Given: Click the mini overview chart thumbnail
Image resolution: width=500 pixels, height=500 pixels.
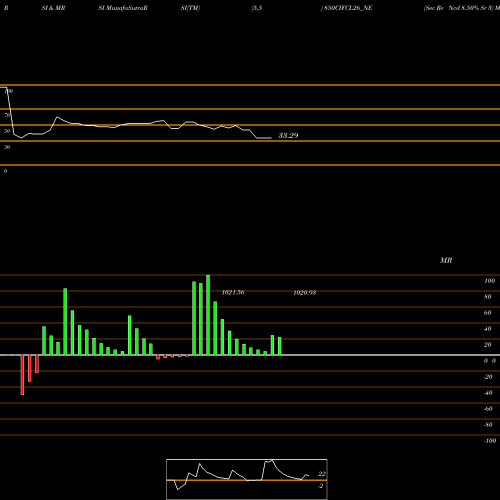Looking at the screenshot, I should (247, 479).
